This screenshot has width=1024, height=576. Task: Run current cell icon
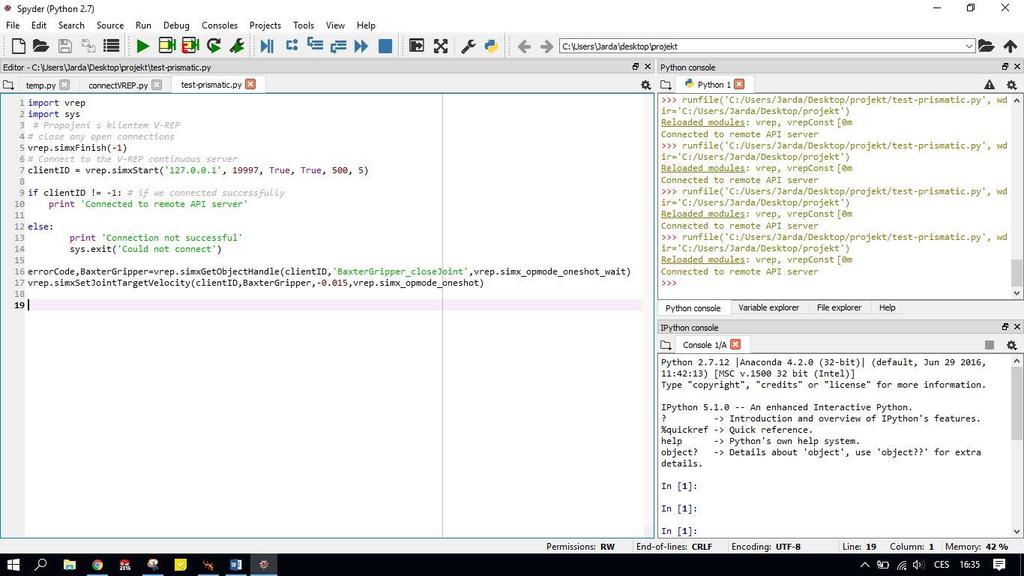coord(167,46)
